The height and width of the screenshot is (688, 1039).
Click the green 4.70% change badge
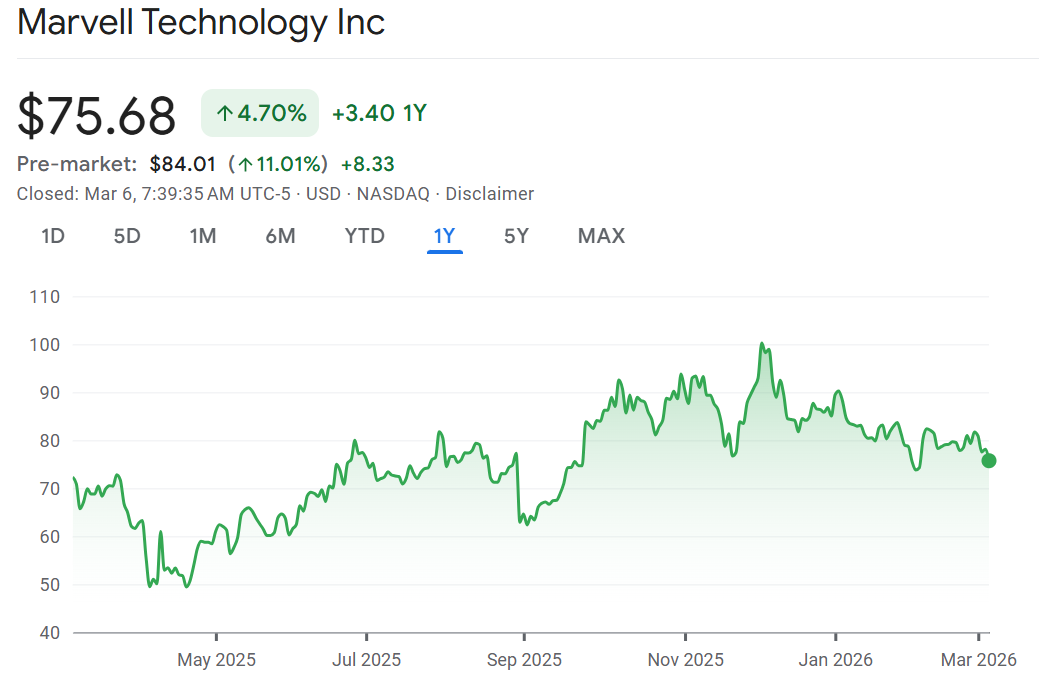tap(260, 113)
